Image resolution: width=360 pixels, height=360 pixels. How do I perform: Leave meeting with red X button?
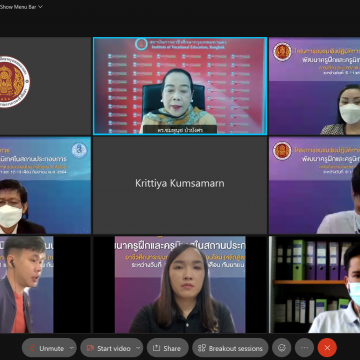pyautogui.click(x=327, y=348)
